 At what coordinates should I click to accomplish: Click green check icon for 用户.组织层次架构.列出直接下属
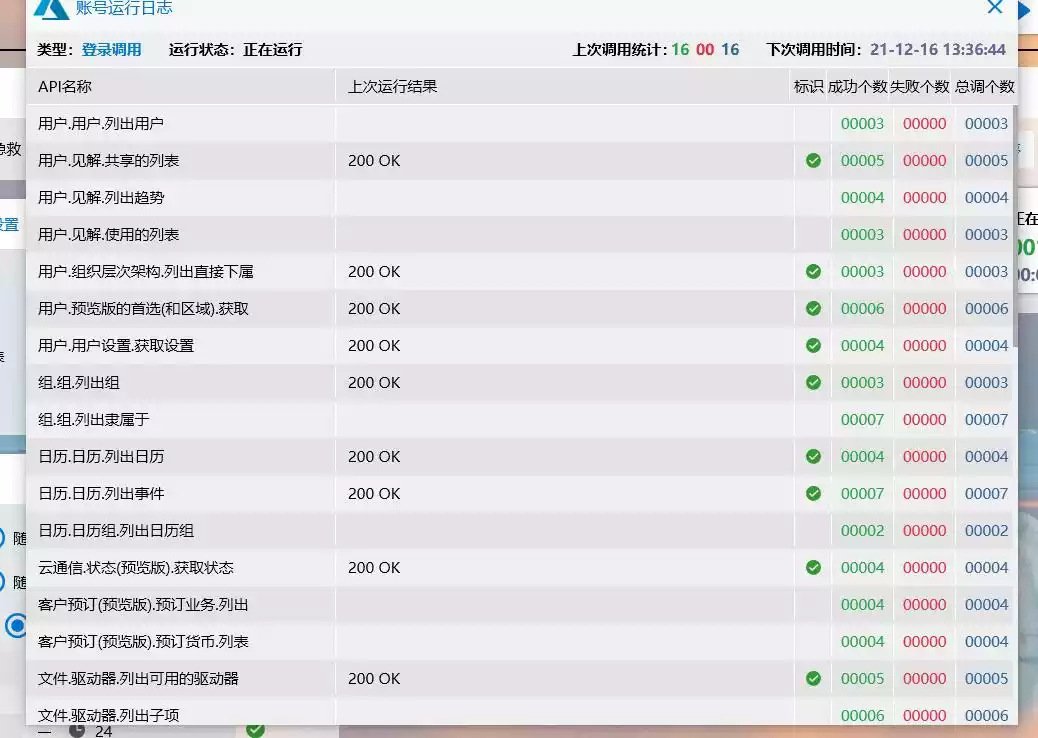click(x=813, y=271)
